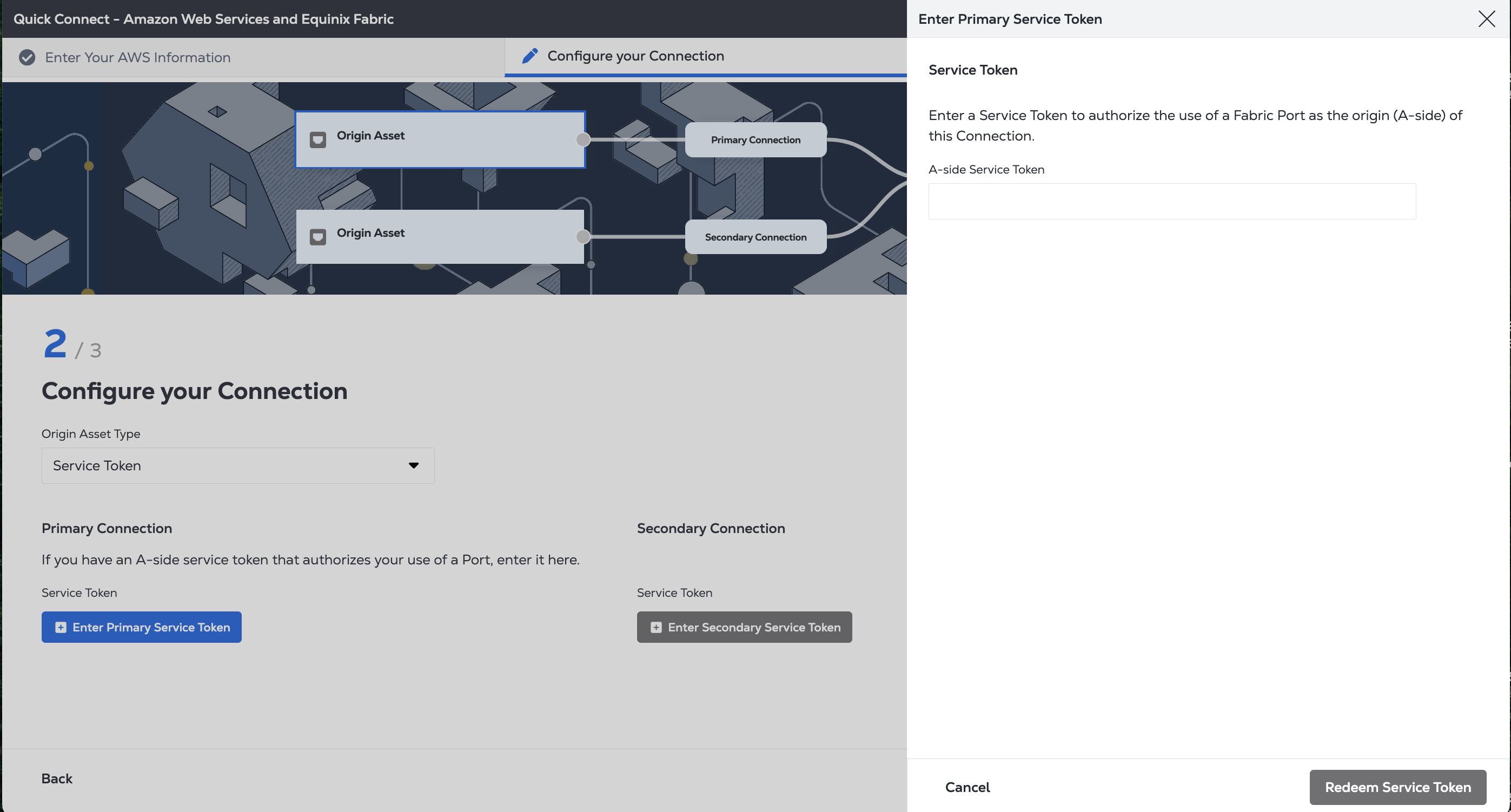The width and height of the screenshot is (1511, 812).
Task: Click the port icon in bottom Origin Asset
Action: click(318, 237)
